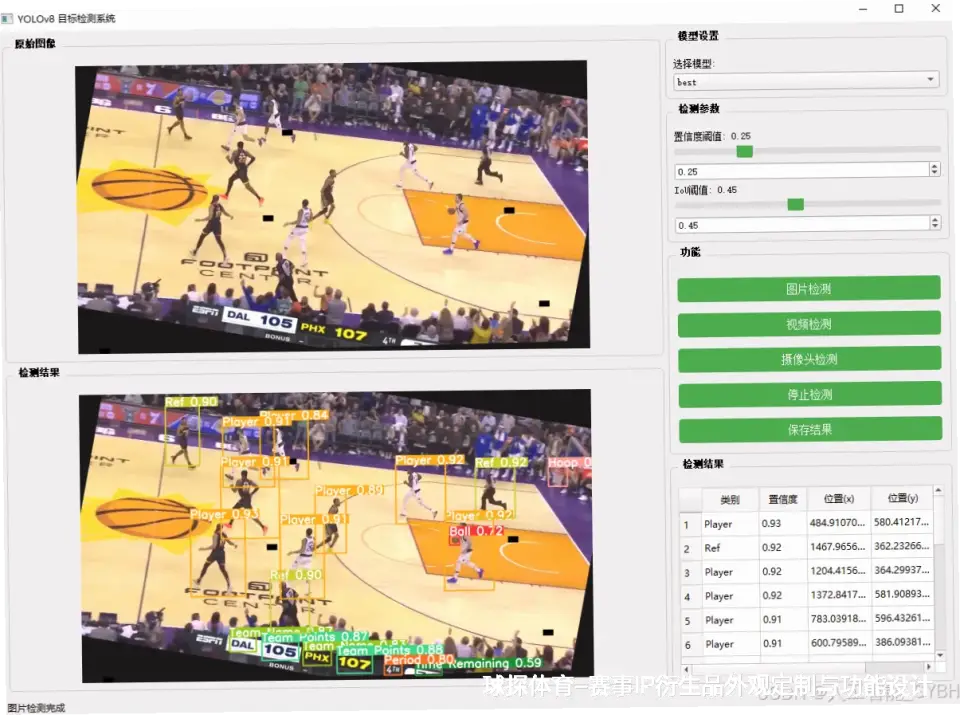The image size is (960, 715).
Task: Increase confidence threshold with up arrow
Action: pyautogui.click(x=934, y=167)
